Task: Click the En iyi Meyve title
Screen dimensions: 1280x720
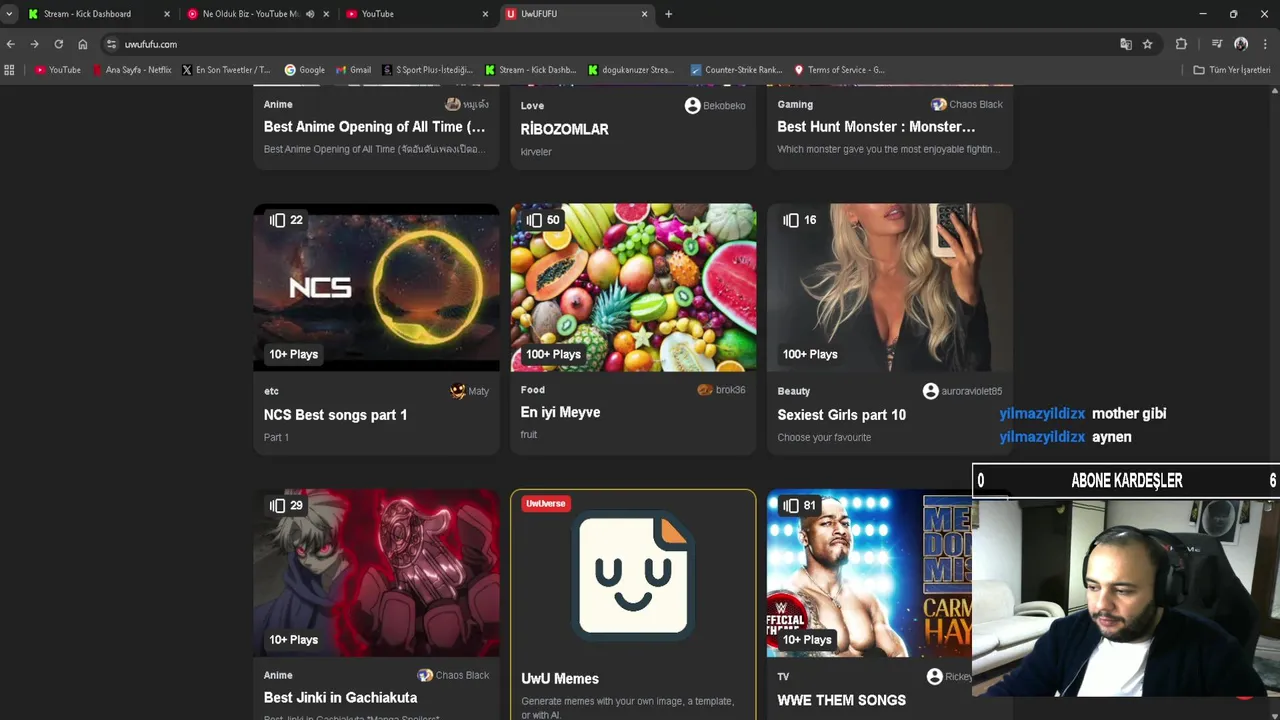Action: [x=560, y=412]
